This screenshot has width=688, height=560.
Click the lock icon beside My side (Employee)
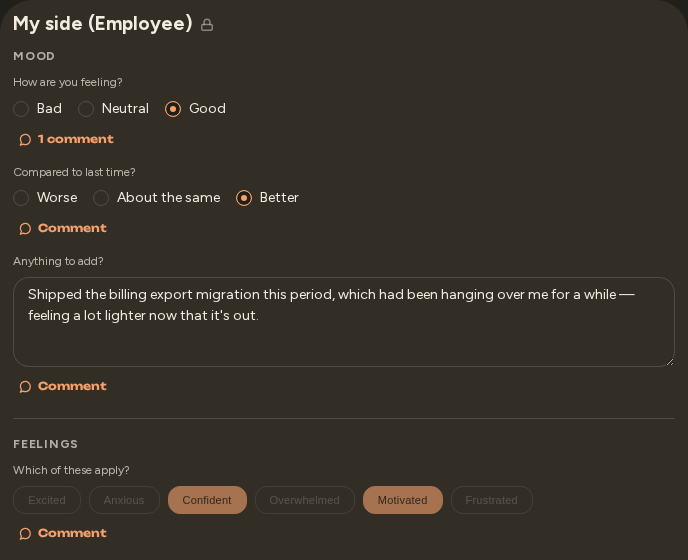pyautogui.click(x=207, y=25)
